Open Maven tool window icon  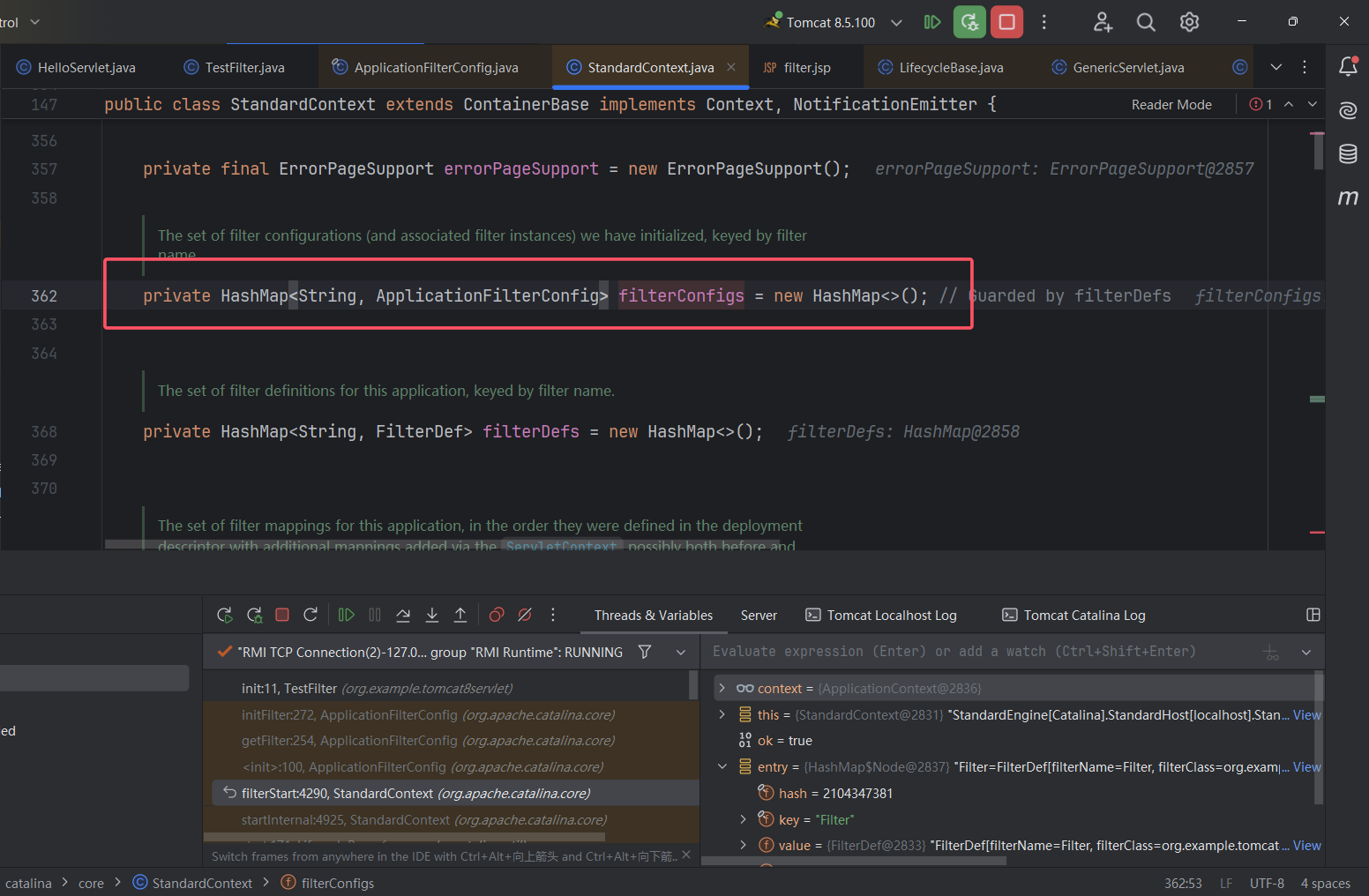[1348, 197]
